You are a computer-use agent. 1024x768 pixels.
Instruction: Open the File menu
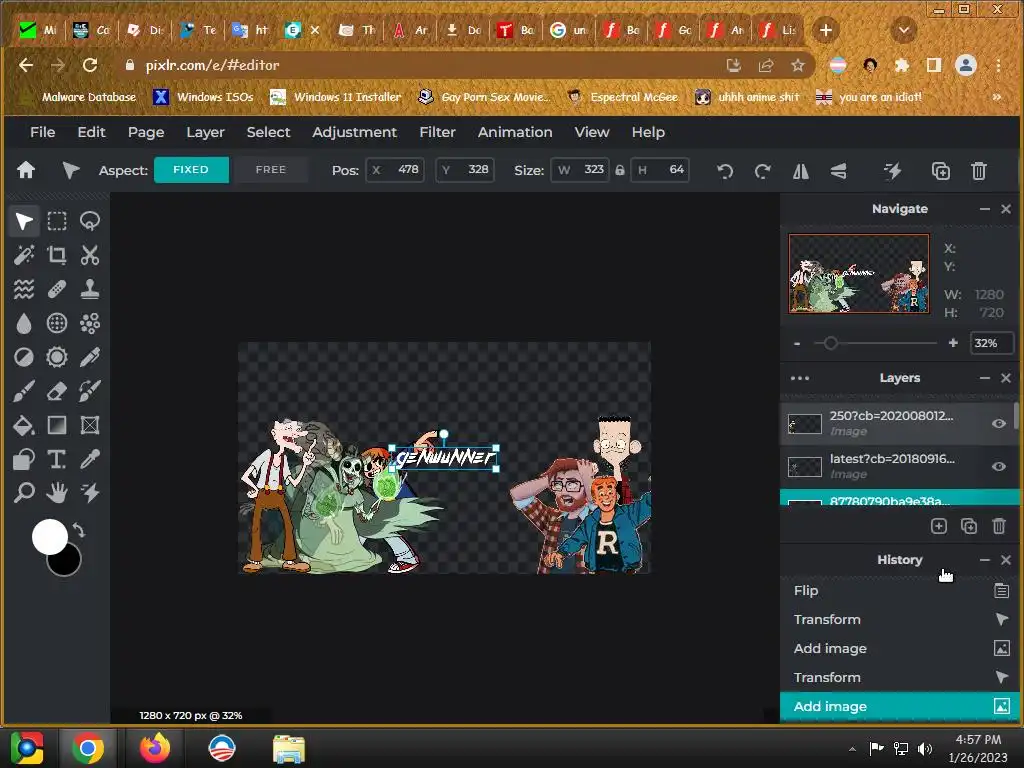click(42, 132)
